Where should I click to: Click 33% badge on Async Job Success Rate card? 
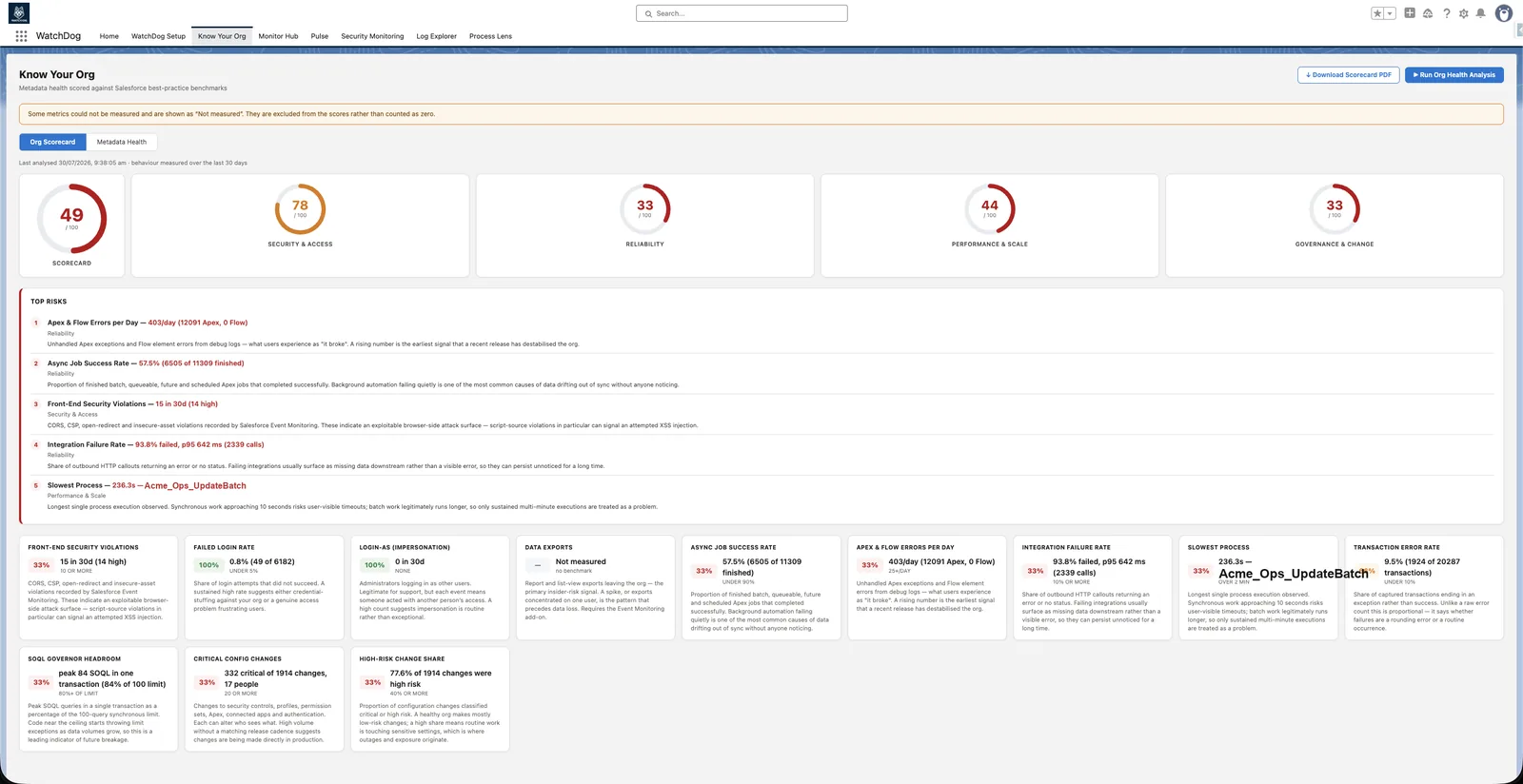pos(704,571)
